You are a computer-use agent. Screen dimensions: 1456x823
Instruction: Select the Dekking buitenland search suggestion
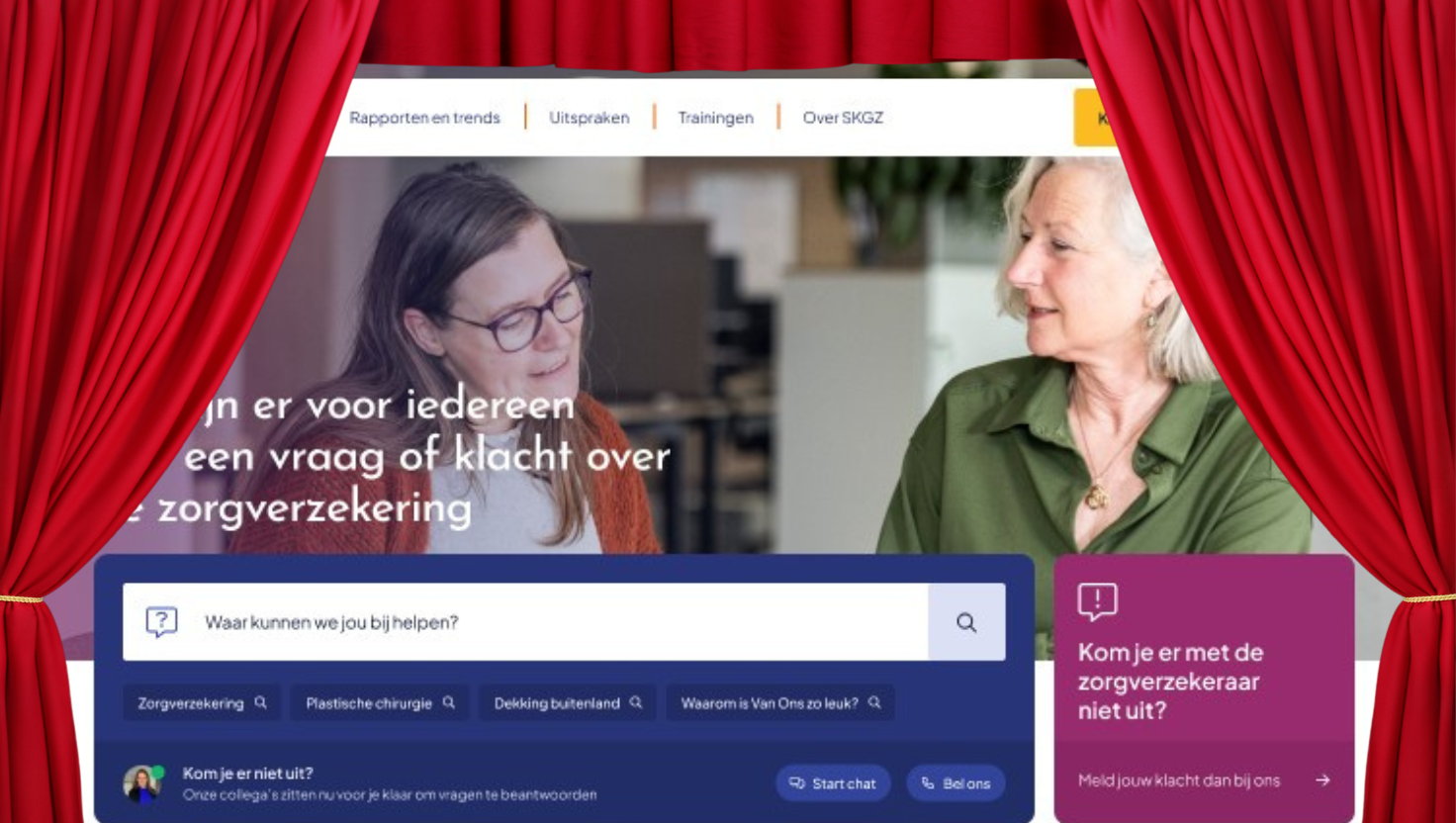(568, 702)
